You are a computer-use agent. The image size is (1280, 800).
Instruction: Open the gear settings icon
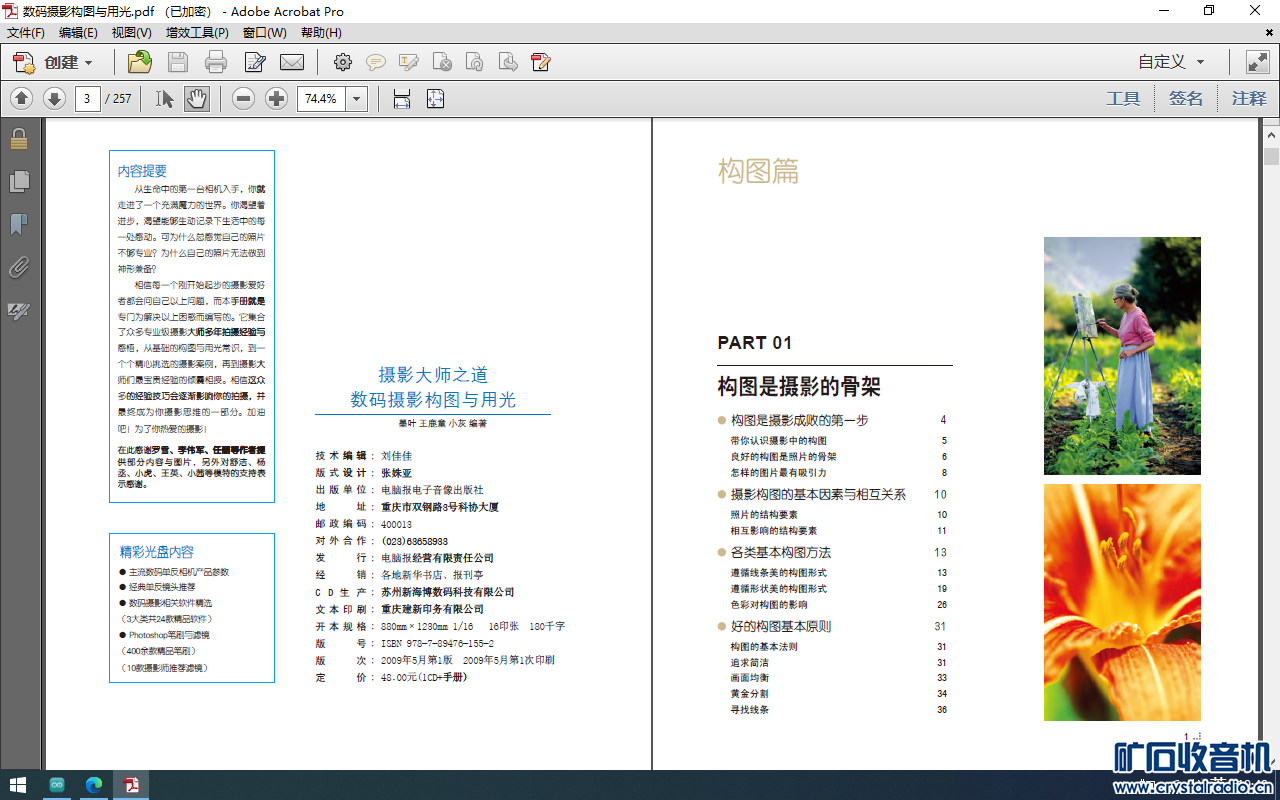pyautogui.click(x=343, y=62)
